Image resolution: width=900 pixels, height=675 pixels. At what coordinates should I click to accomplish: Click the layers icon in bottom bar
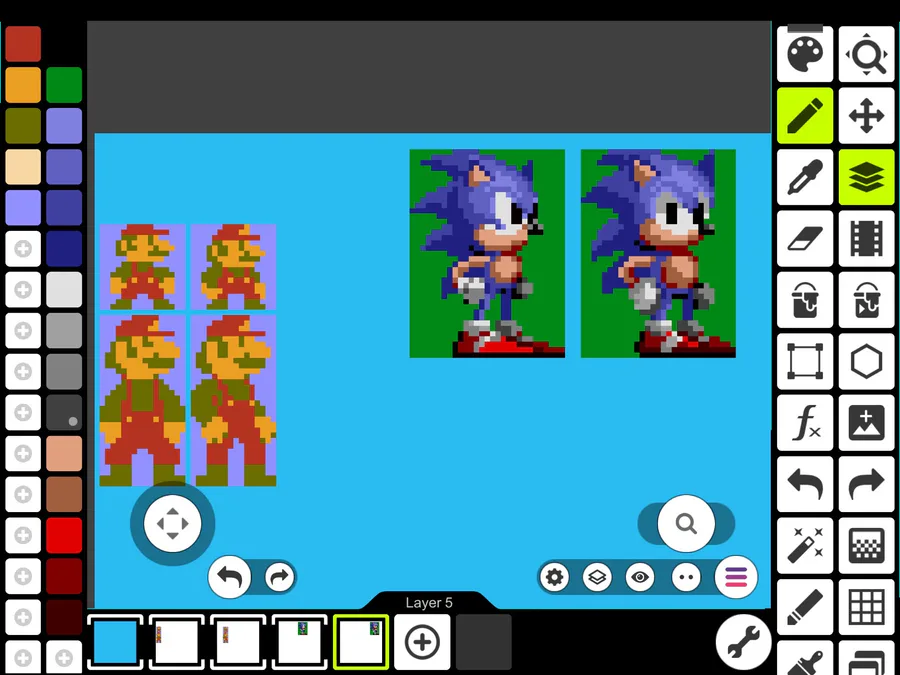coord(597,577)
